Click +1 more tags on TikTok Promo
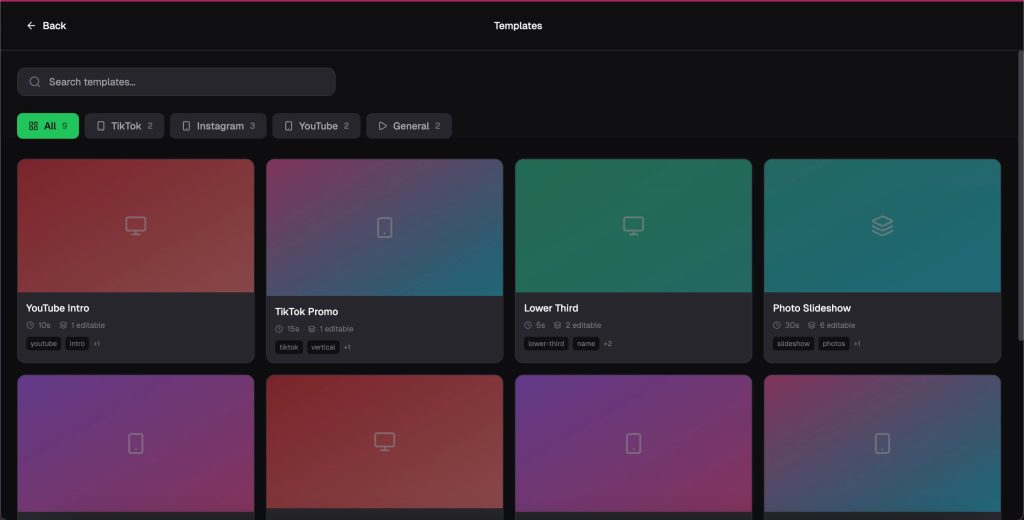 [347, 348]
